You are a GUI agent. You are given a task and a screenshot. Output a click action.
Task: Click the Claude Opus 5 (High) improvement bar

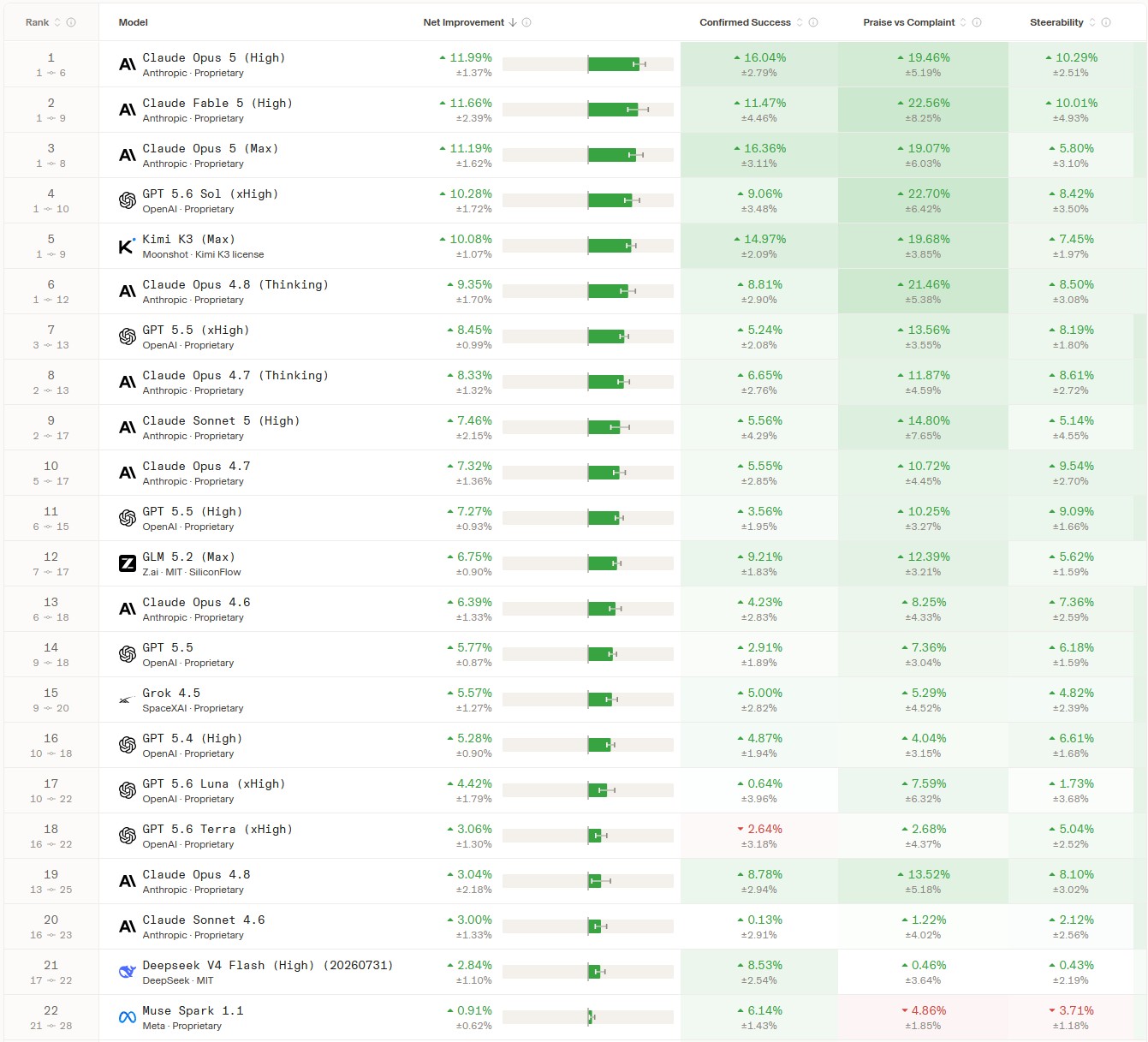(588, 64)
